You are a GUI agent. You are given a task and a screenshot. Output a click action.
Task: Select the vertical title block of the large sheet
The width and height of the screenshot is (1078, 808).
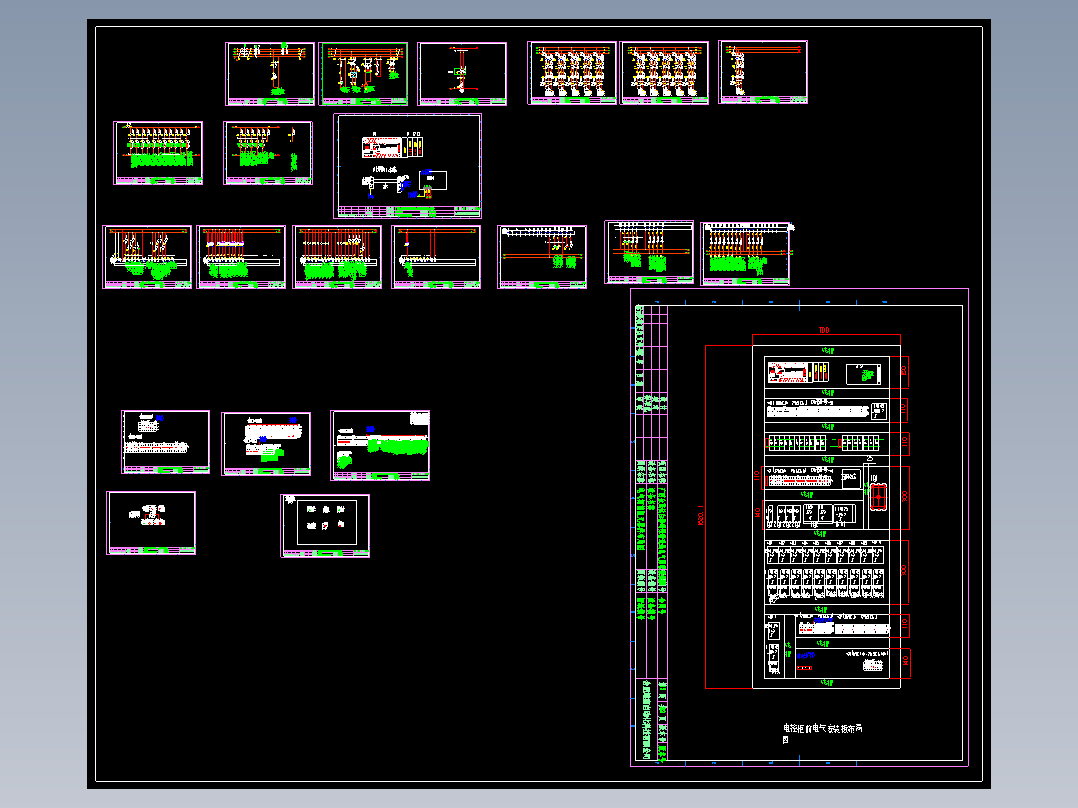(x=651, y=533)
